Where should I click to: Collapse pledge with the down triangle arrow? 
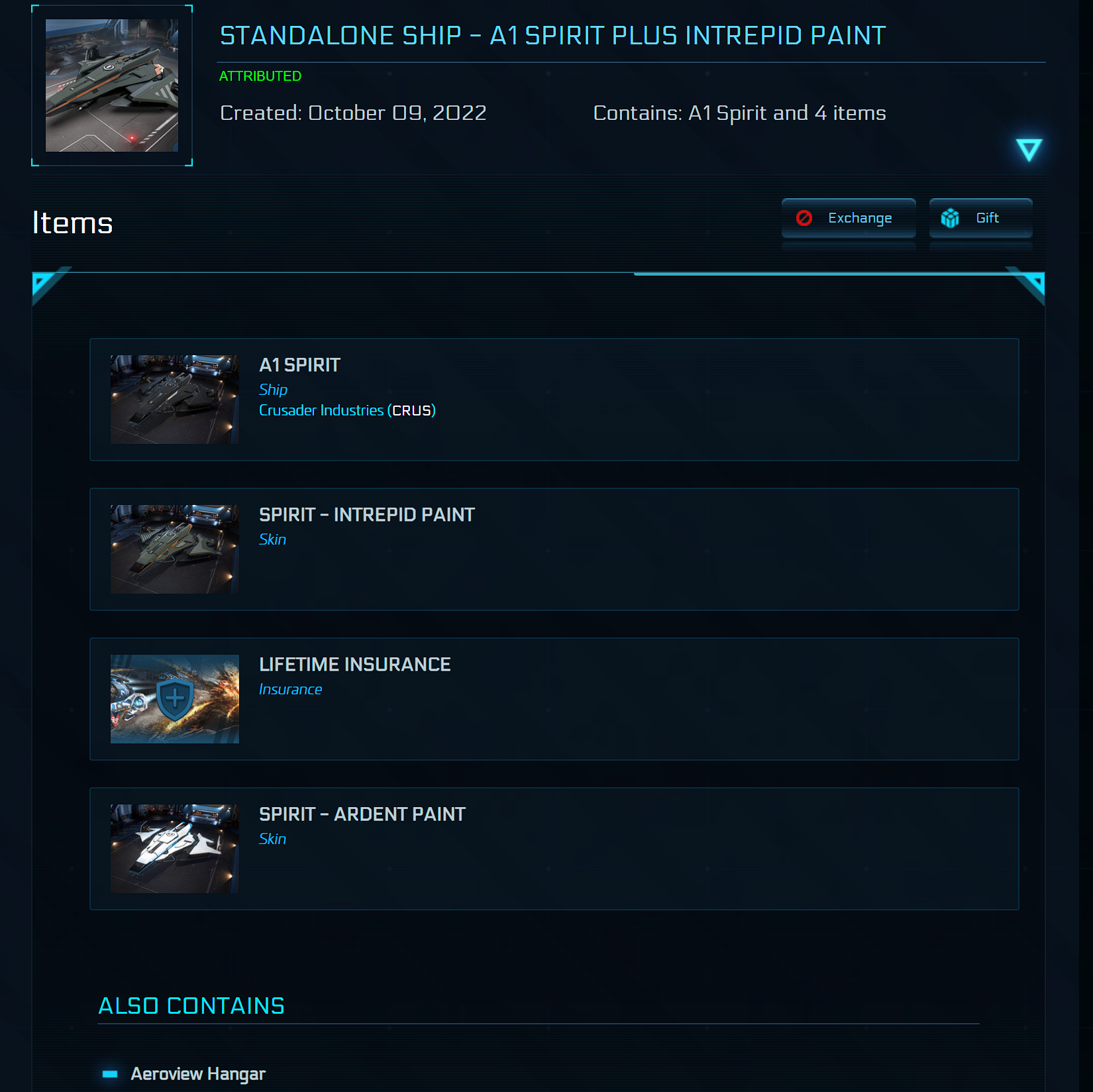[x=1029, y=150]
